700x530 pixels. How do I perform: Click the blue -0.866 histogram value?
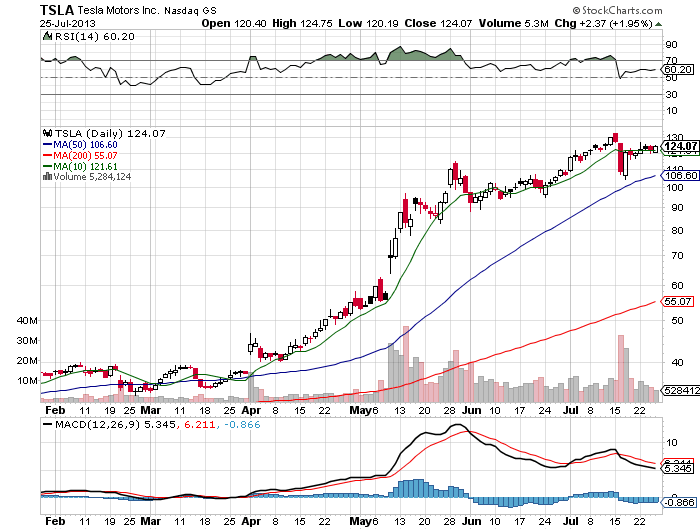tap(242, 424)
